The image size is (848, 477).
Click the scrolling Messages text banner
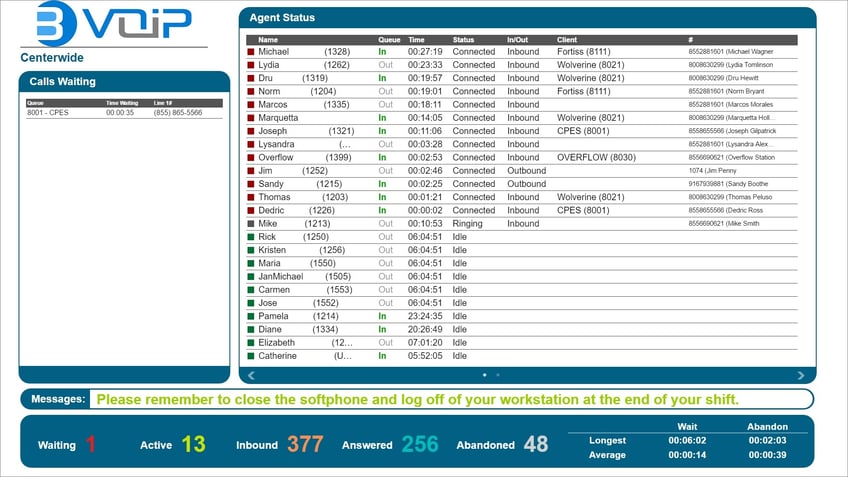point(418,400)
